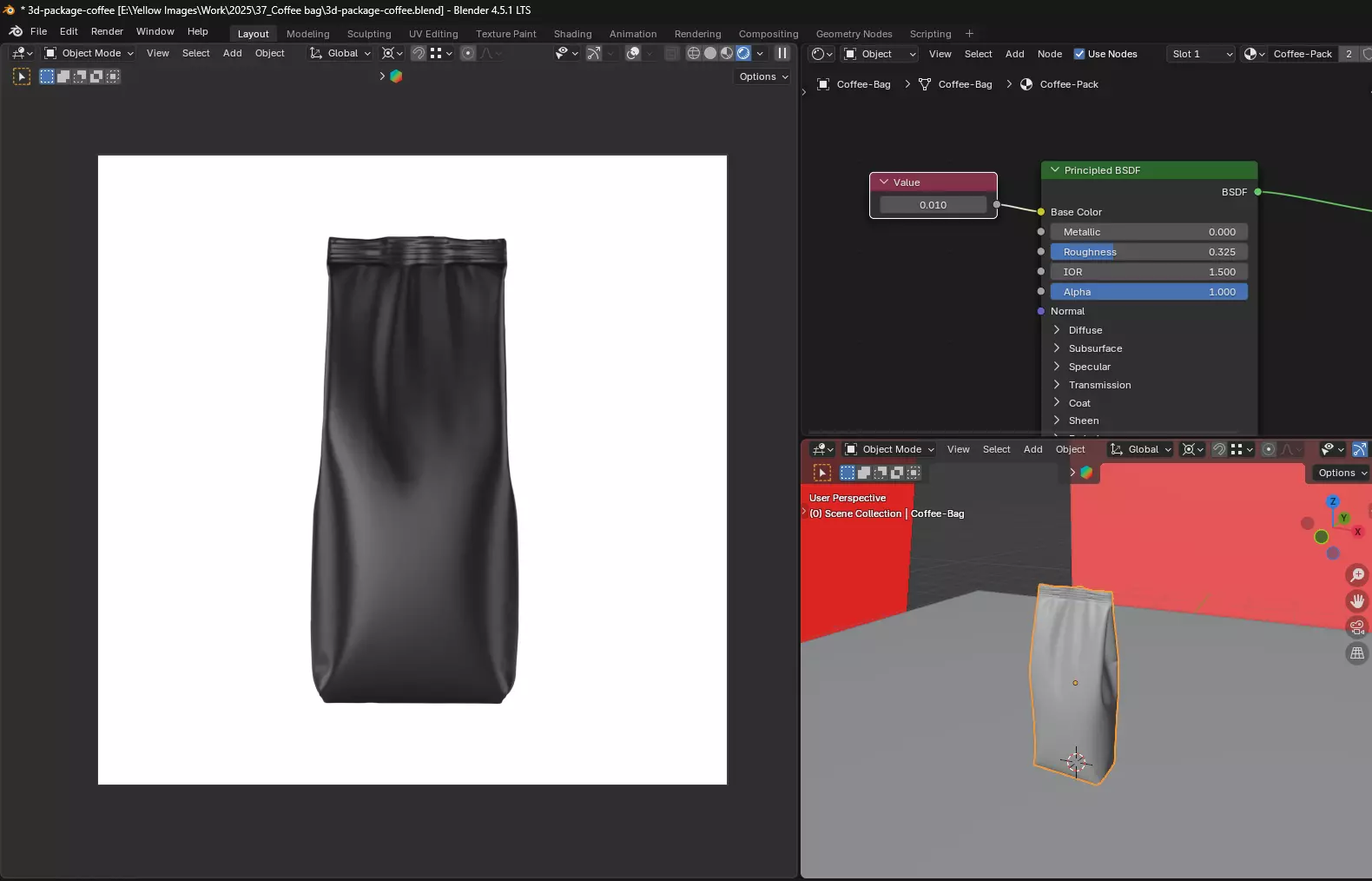Click the colorful cube icon in the left viewport
The height and width of the screenshot is (881, 1372).
pyautogui.click(x=396, y=76)
